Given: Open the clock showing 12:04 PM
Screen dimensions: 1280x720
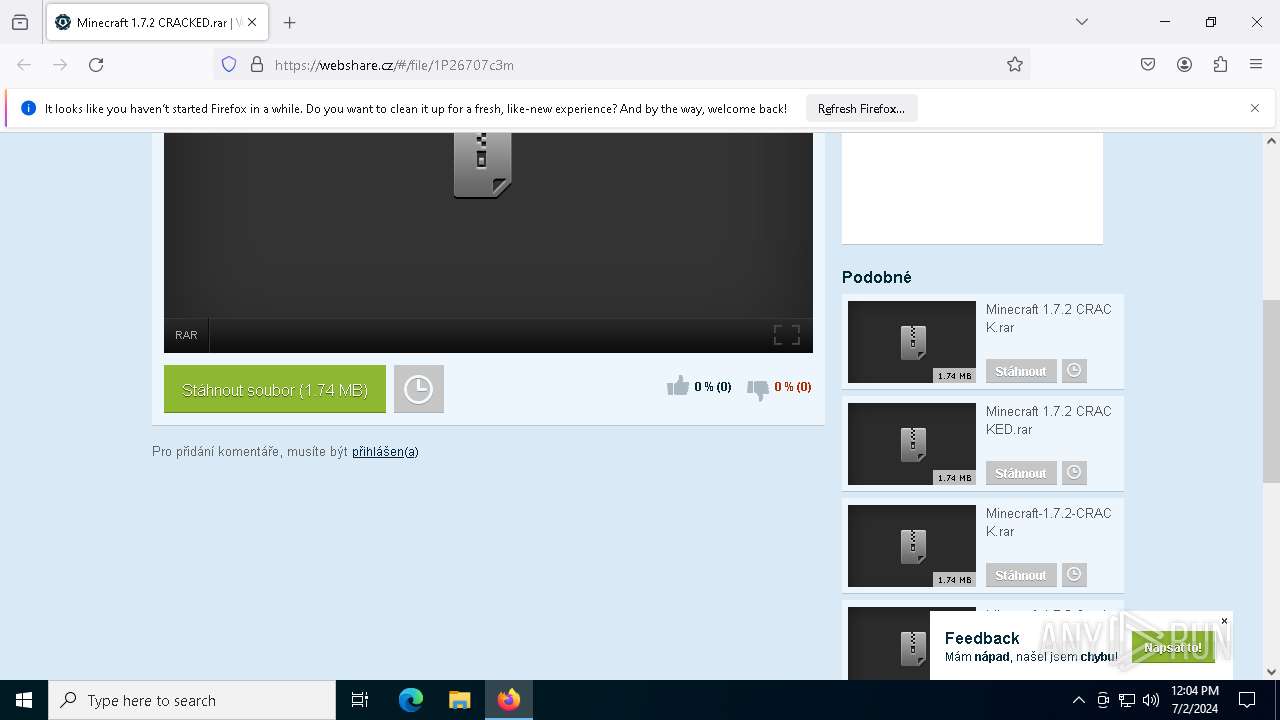Looking at the screenshot, I should tap(1194, 700).
